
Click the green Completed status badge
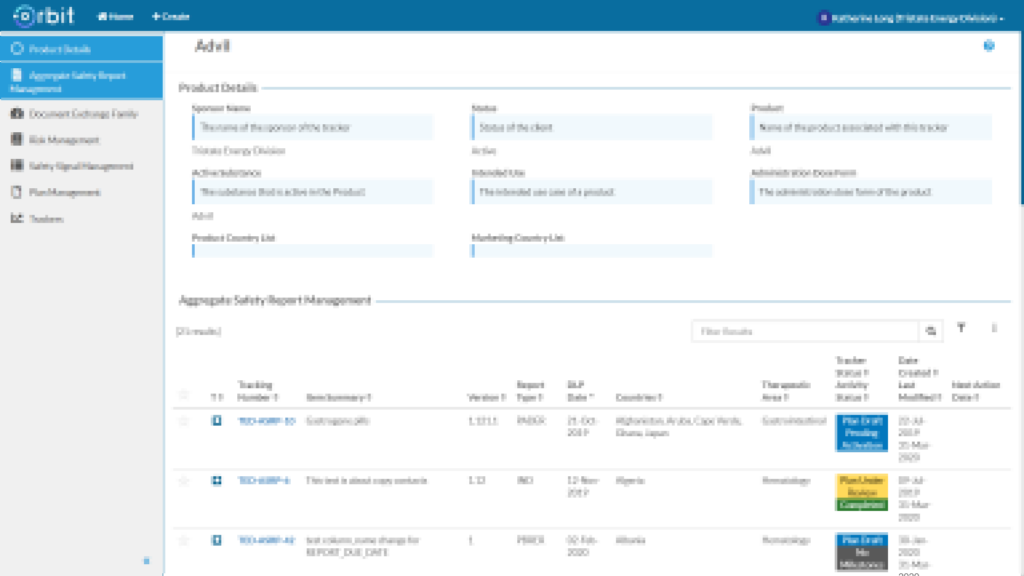point(861,505)
